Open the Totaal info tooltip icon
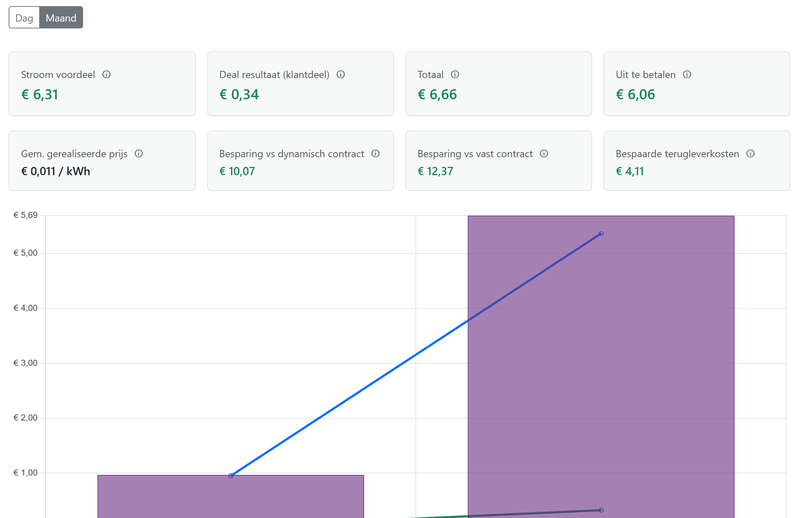This screenshot has height=518, width=800. [455, 75]
